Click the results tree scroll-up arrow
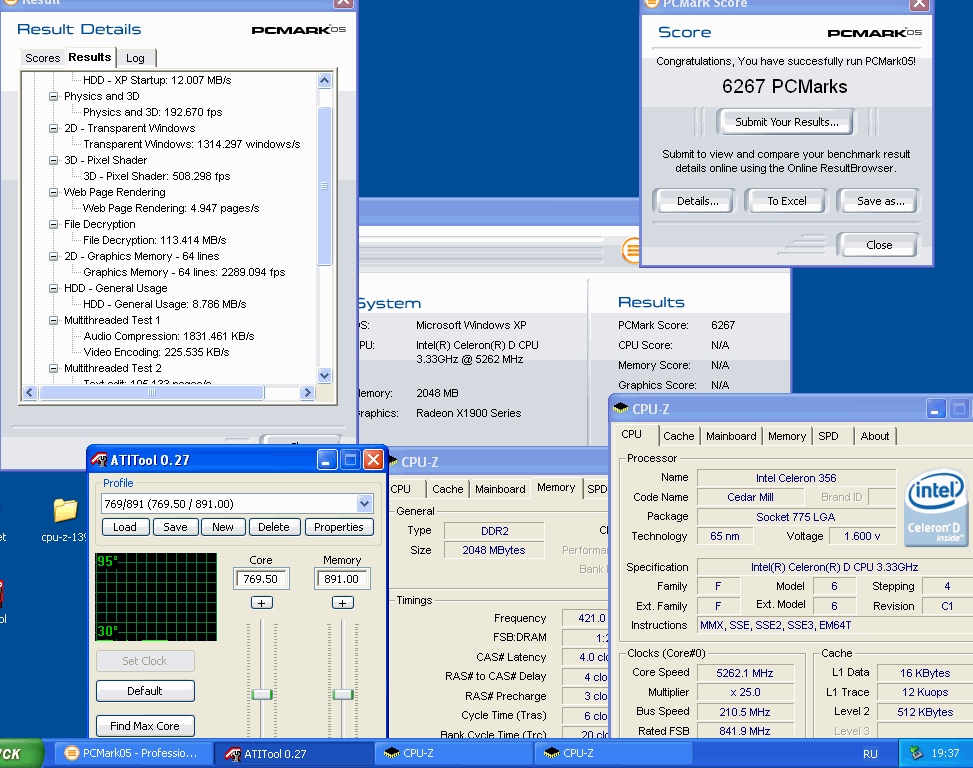The height and width of the screenshot is (768, 973). pos(325,80)
